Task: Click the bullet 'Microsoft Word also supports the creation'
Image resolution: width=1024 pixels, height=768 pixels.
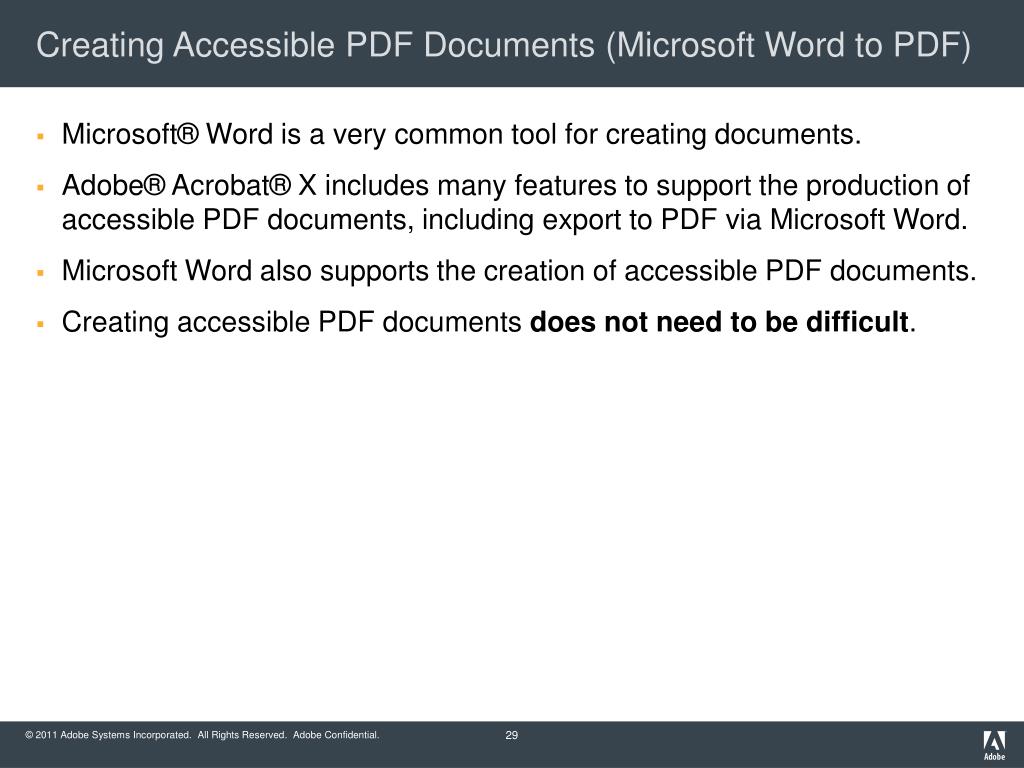Action: [x=519, y=271]
